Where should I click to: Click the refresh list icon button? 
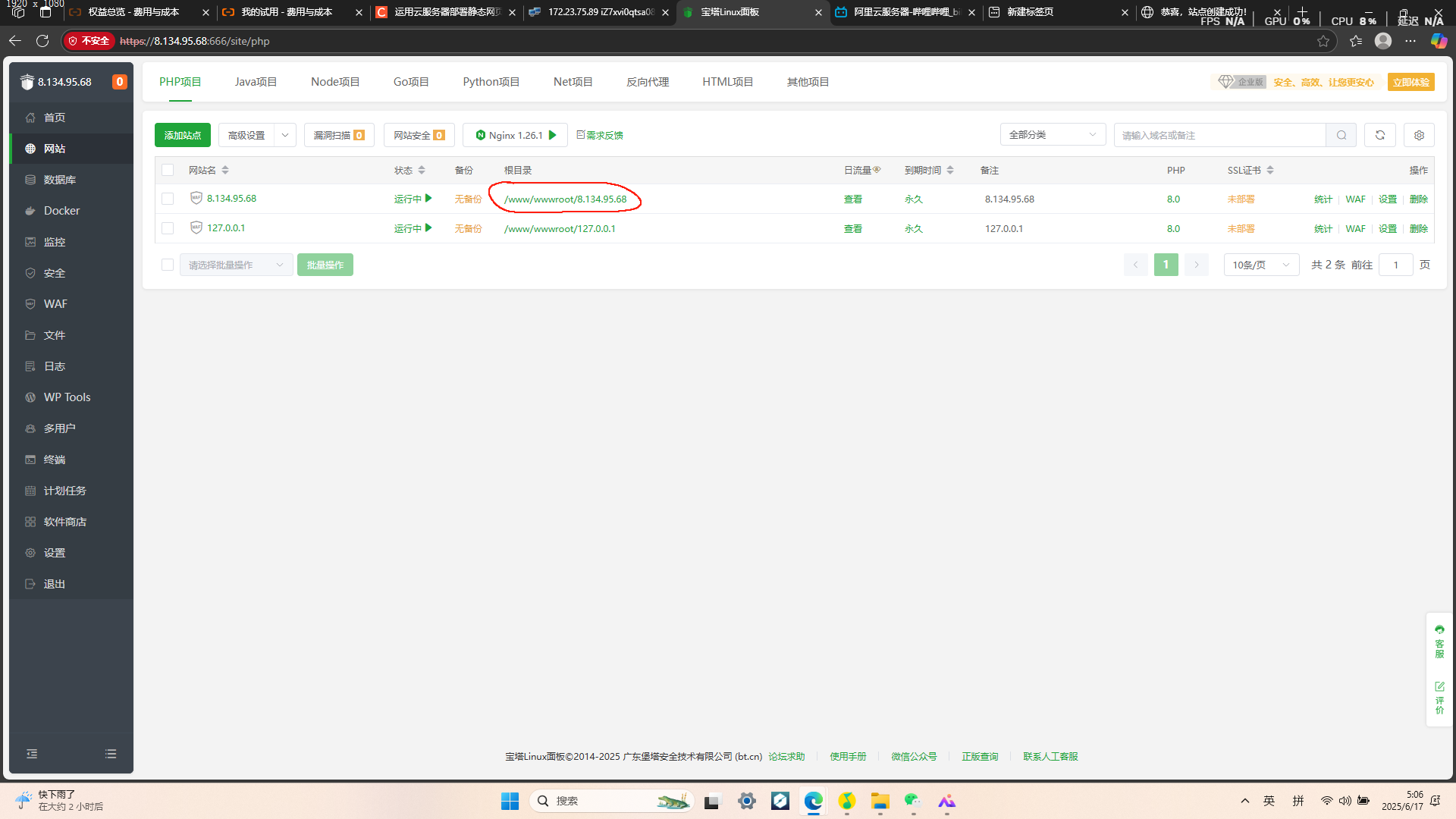[x=1380, y=135]
